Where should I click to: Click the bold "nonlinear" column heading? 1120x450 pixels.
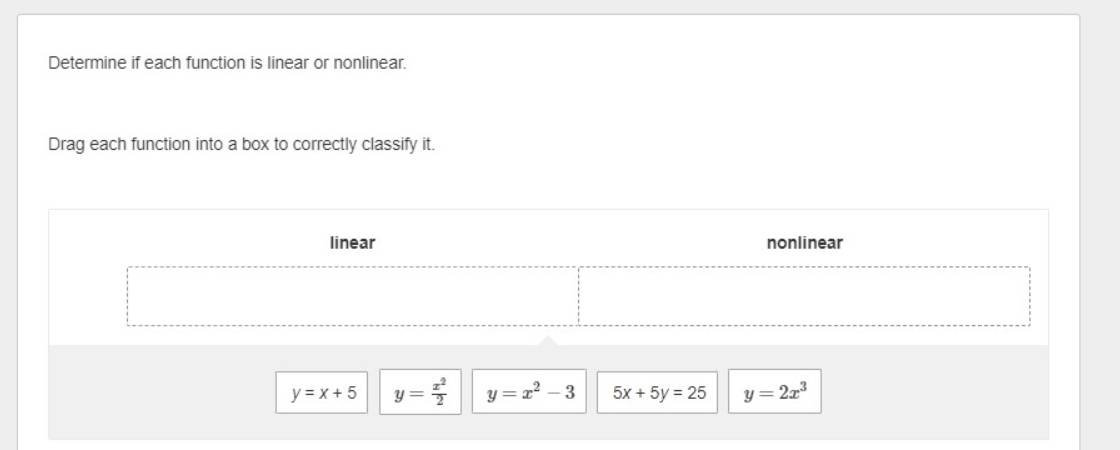[804, 243]
